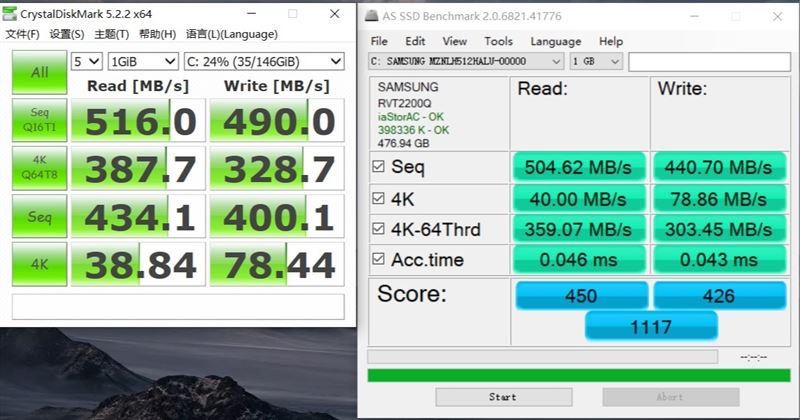Click the green progress bar in AS SSD

coord(579,376)
